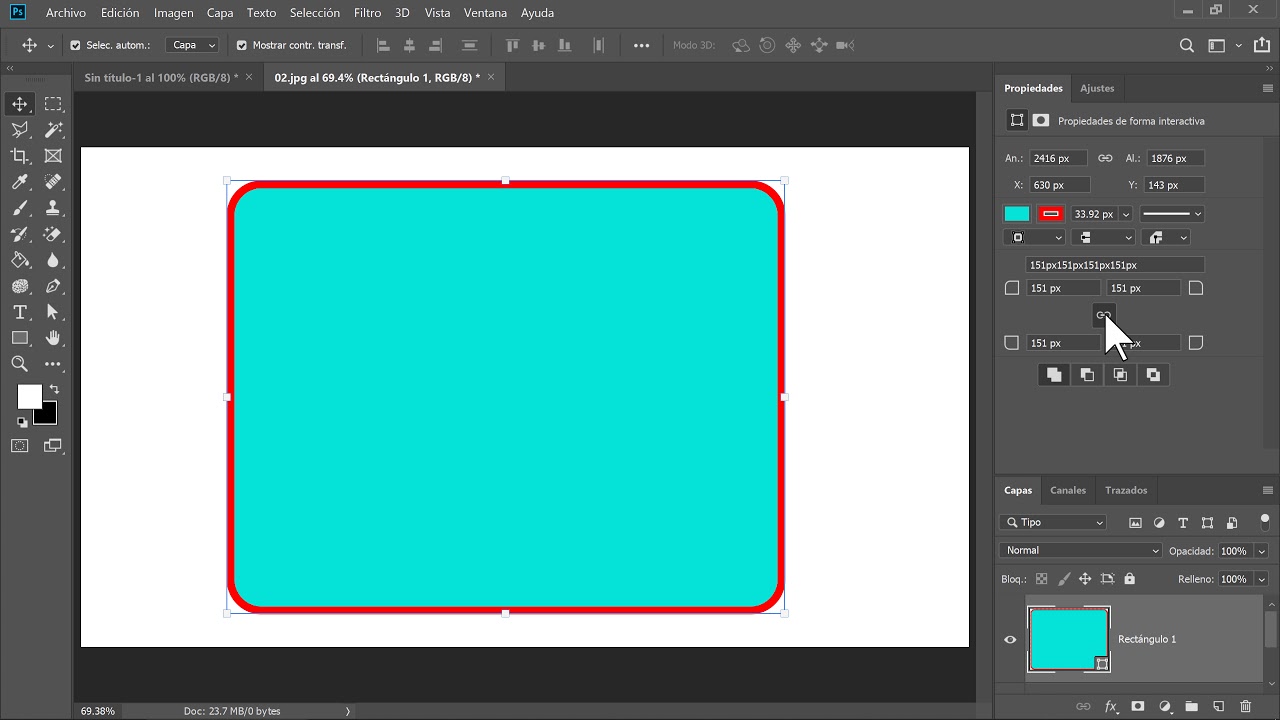
Task: Link width and height values
Action: click(x=1105, y=158)
